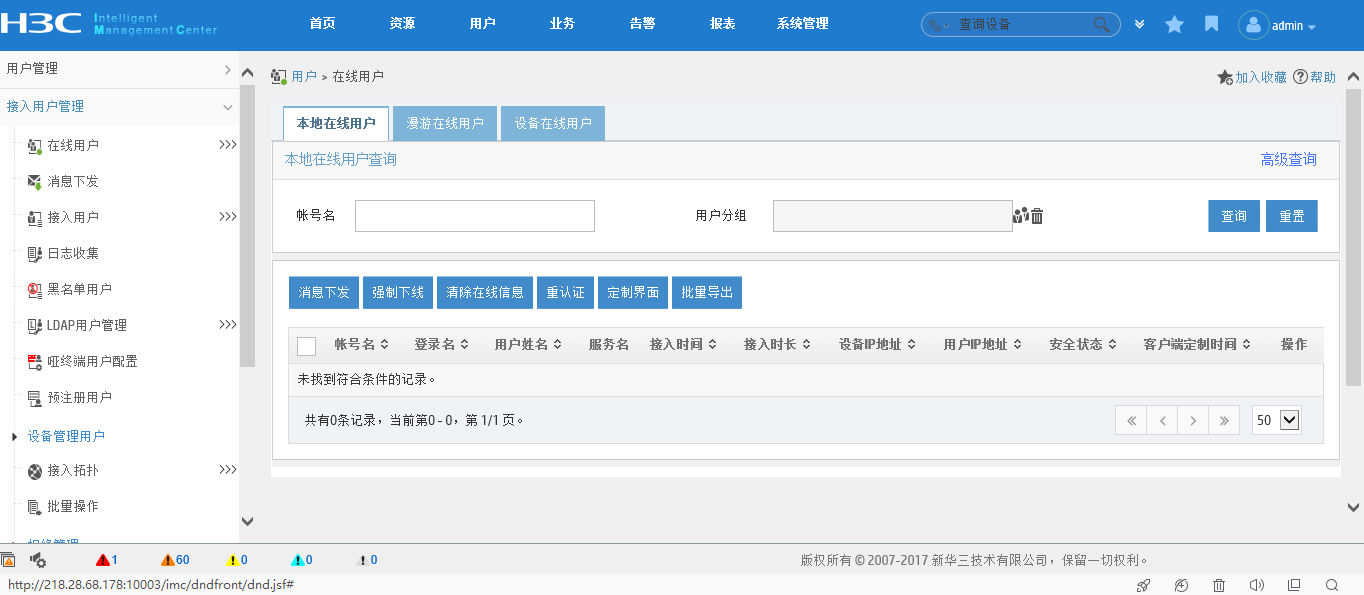1364x595 pixels.
Task: Switch to the 设备在线用户 tab
Action: 553,123
